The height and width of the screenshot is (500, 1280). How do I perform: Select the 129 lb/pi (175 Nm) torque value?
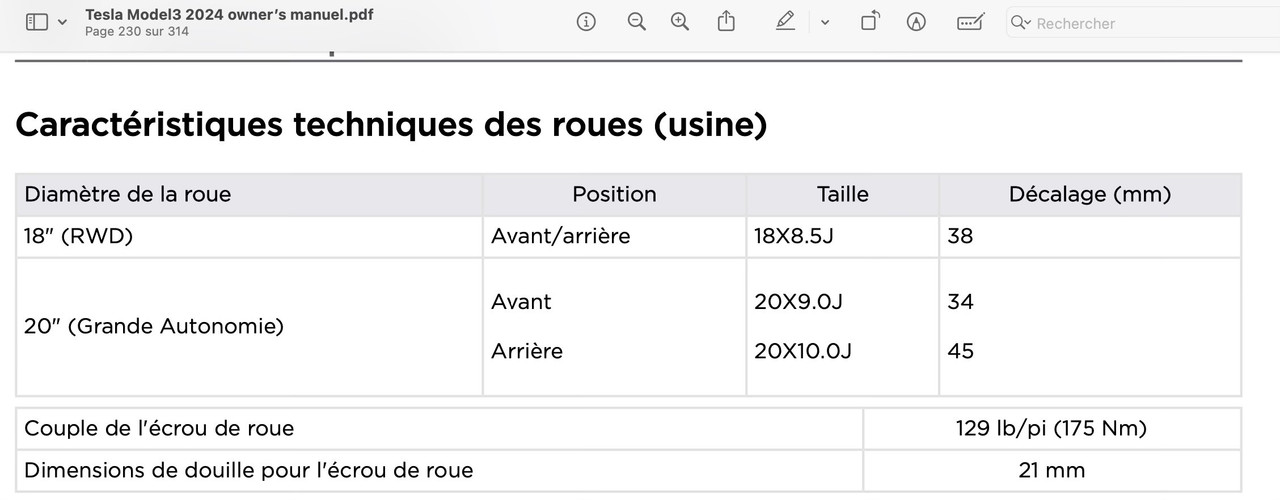point(1051,428)
